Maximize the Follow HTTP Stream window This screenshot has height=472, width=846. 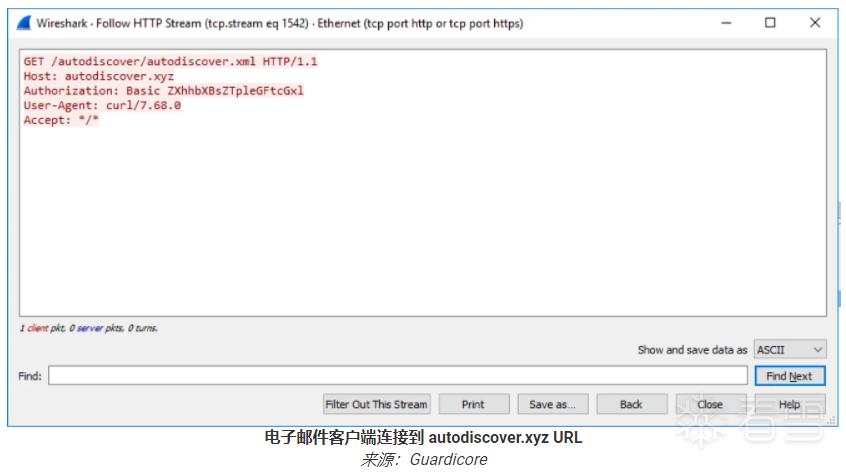pyautogui.click(x=770, y=23)
